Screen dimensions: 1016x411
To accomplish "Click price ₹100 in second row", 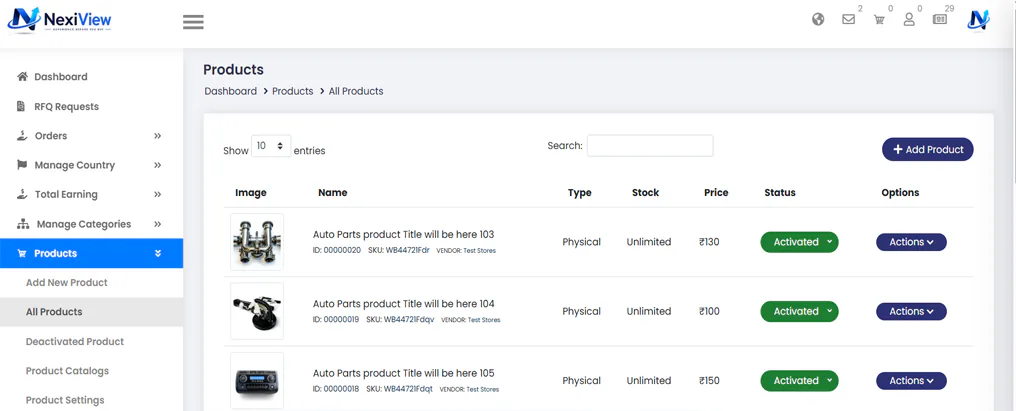I will (x=710, y=311).
